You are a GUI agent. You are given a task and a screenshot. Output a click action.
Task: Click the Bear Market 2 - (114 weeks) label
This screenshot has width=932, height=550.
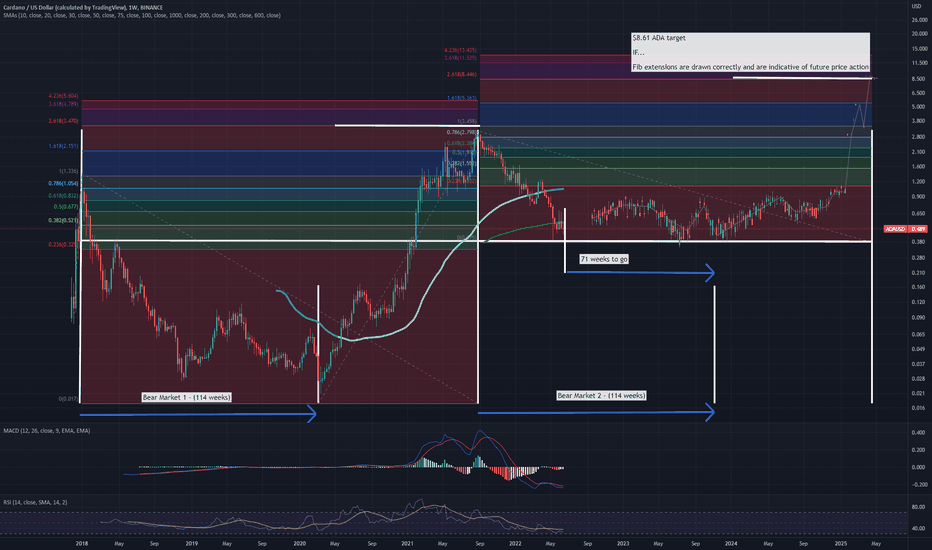tap(601, 395)
